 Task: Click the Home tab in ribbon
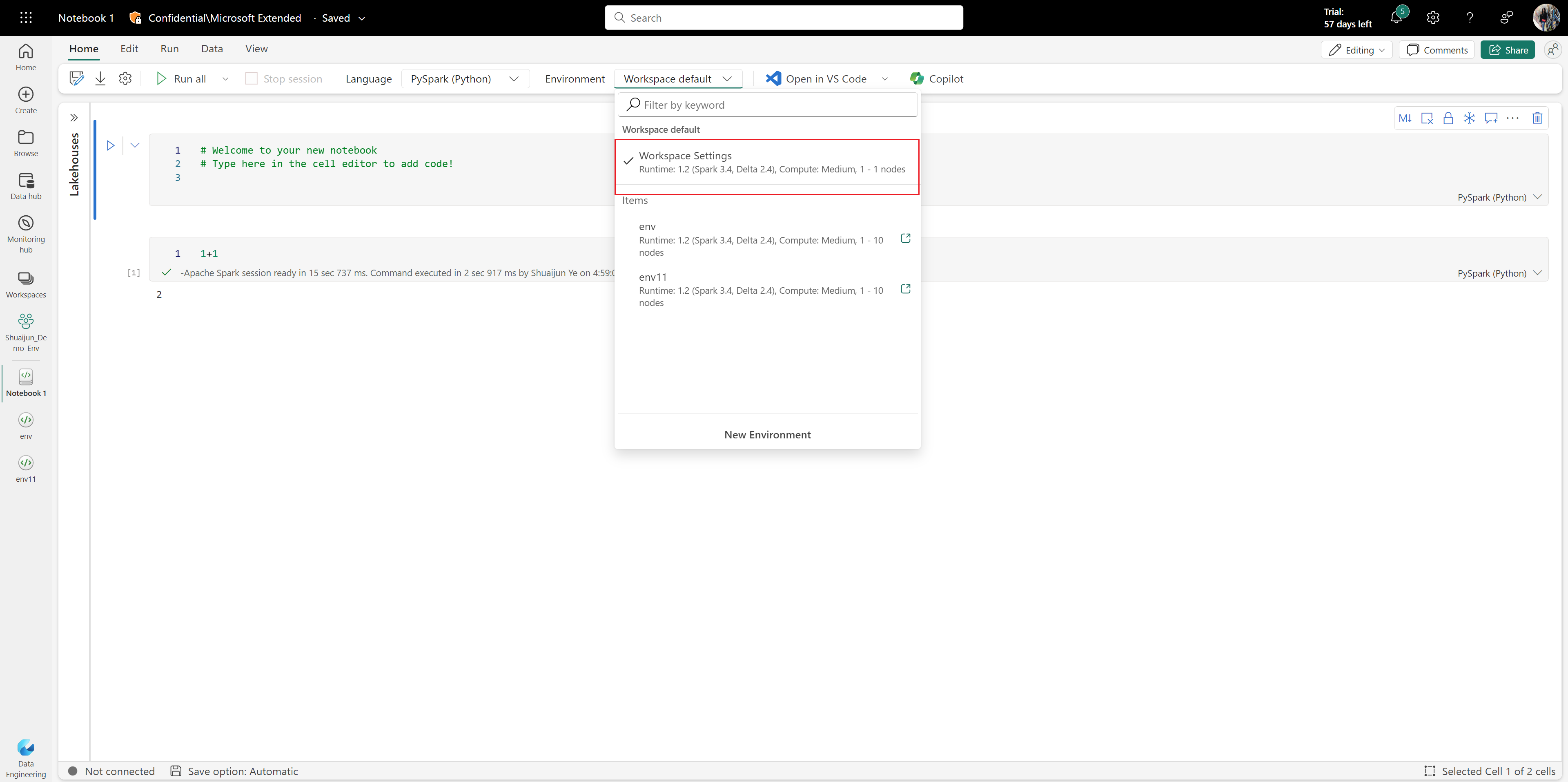pos(82,48)
